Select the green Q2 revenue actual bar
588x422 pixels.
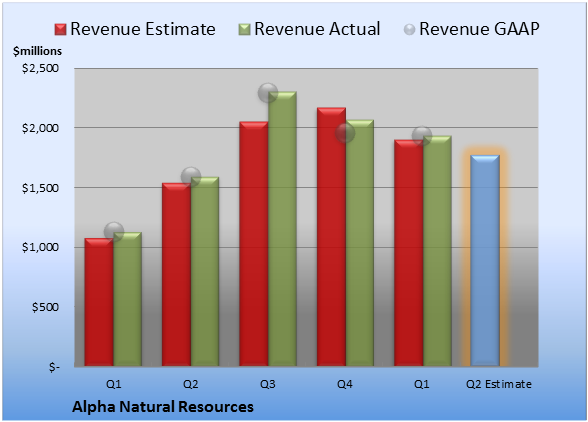coord(205,272)
